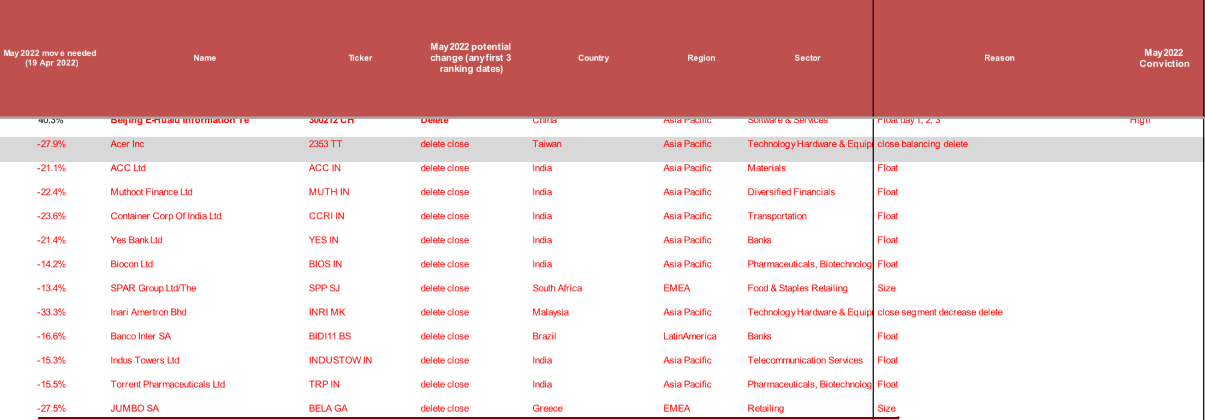Select the Retailing sector cell
The width and height of the screenshot is (1205, 420).
point(766,408)
